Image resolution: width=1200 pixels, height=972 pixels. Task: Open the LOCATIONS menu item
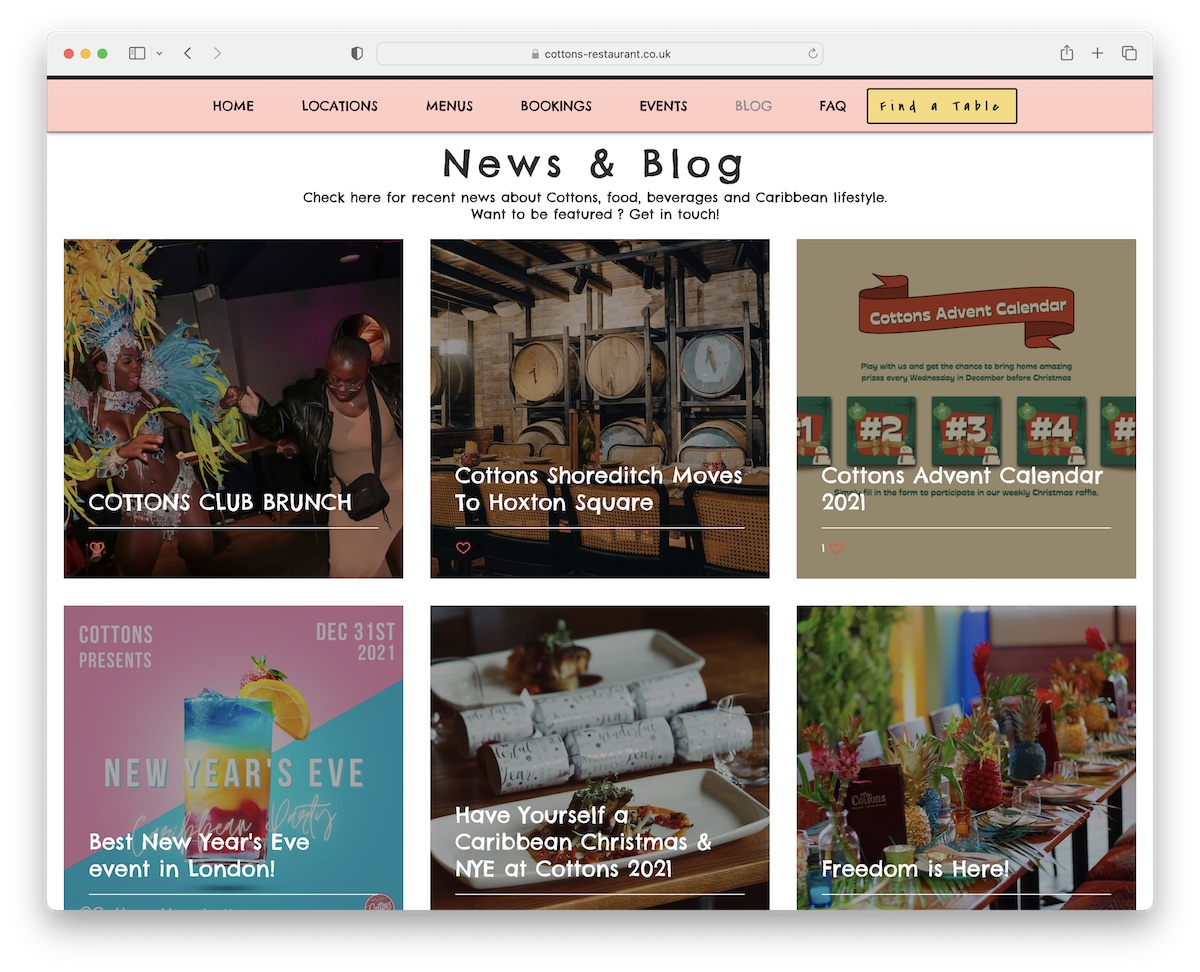point(340,106)
